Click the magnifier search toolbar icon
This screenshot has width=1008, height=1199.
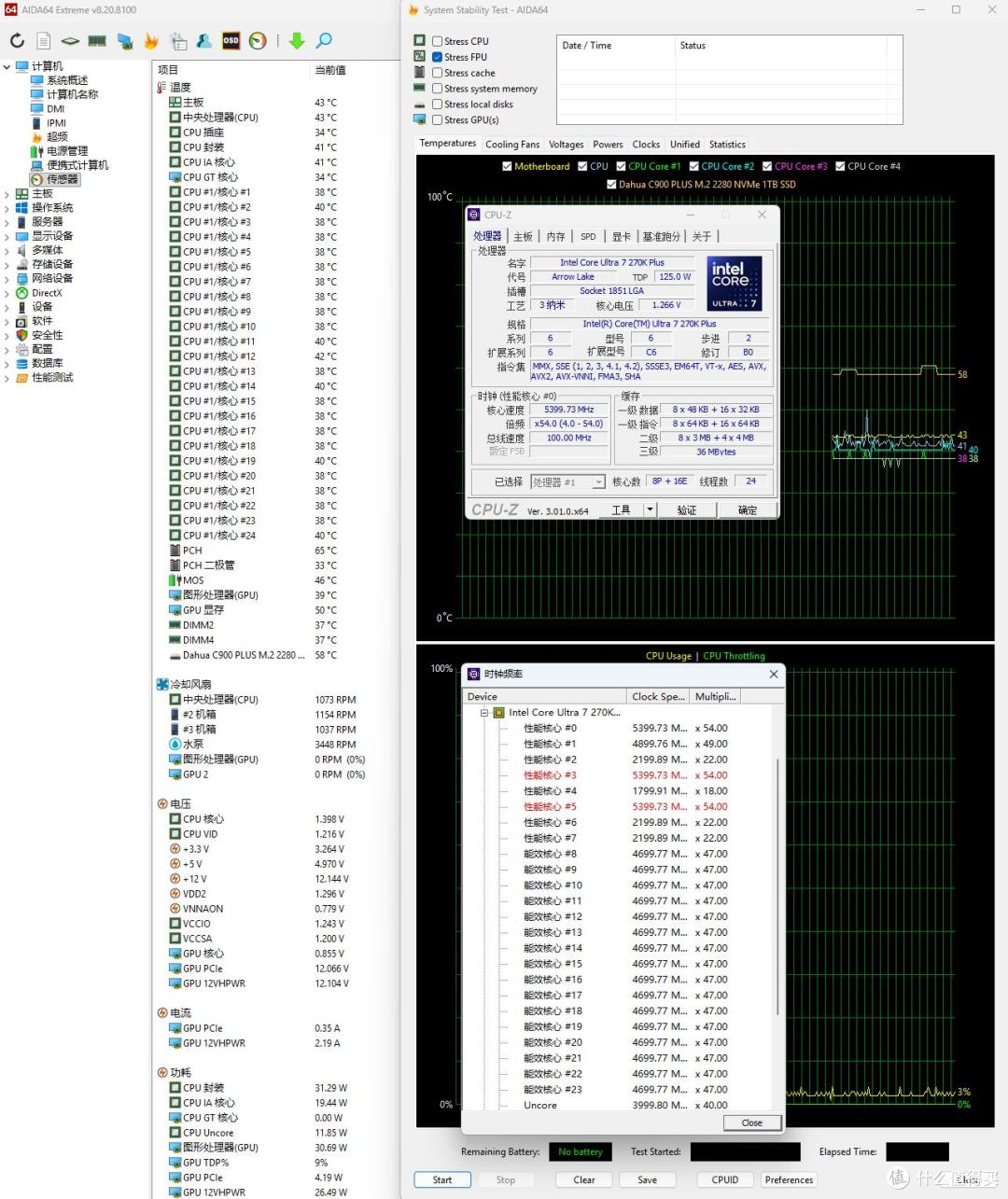point(324,41)
